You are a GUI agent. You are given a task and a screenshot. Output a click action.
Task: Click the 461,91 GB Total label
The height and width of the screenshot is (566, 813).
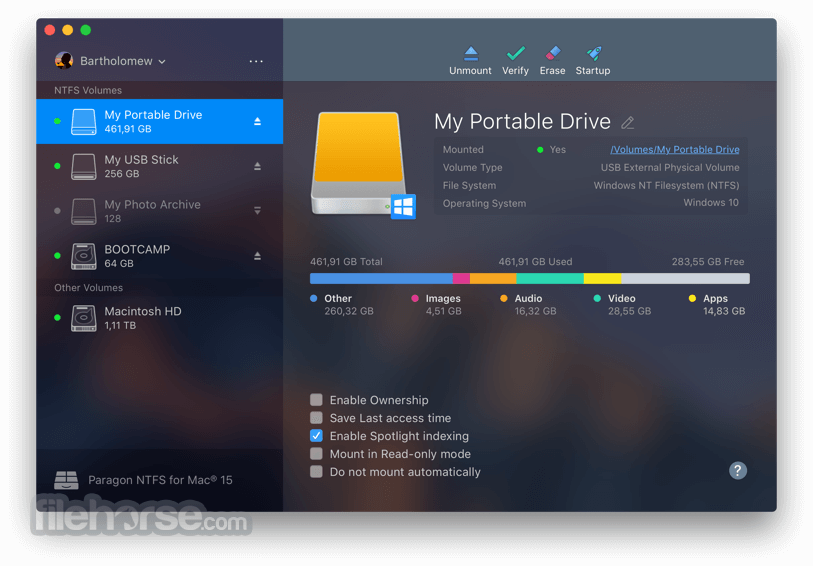346,262
